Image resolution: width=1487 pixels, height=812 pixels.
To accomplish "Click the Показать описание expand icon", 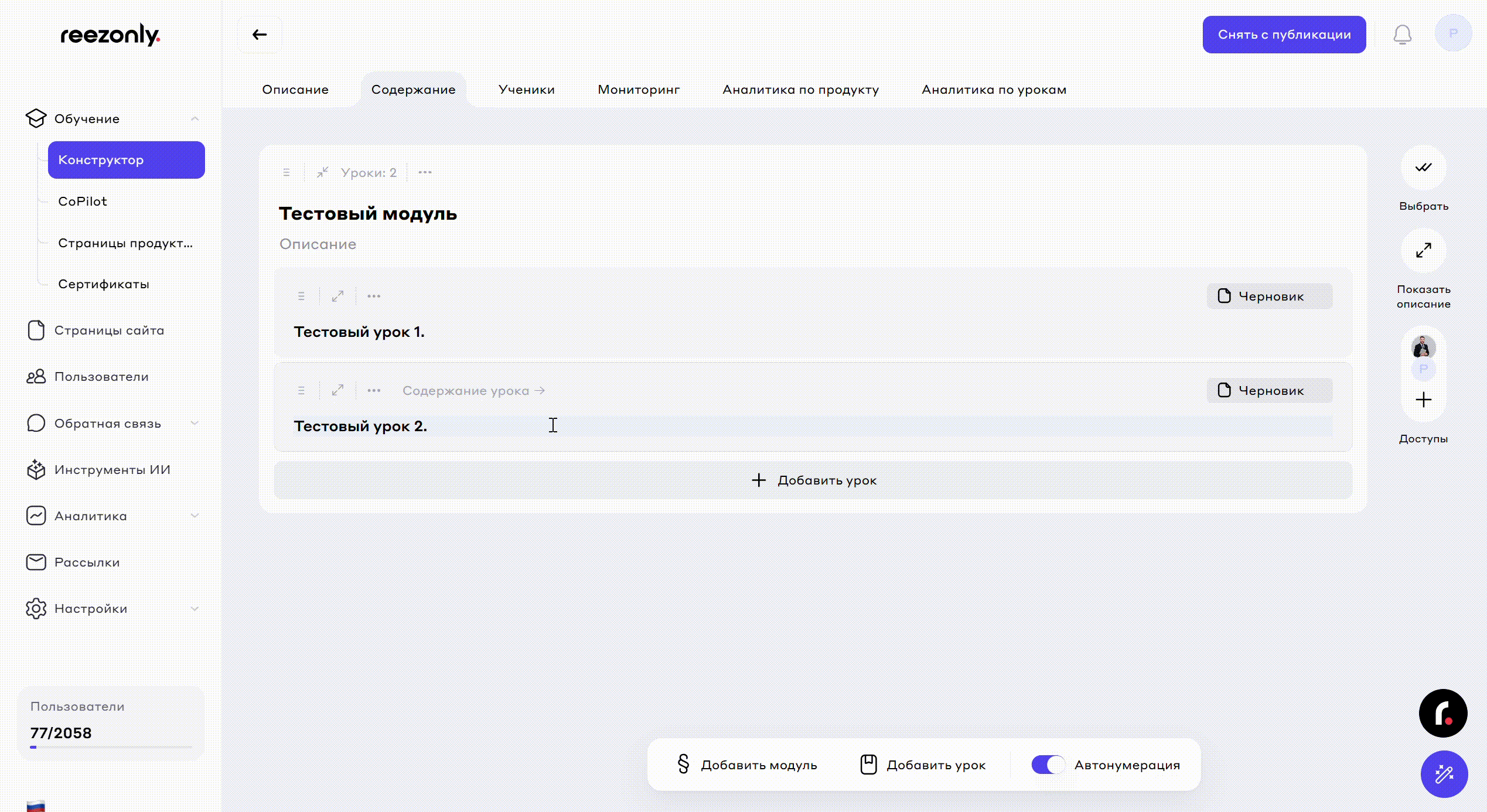I will click(1423, 251).
